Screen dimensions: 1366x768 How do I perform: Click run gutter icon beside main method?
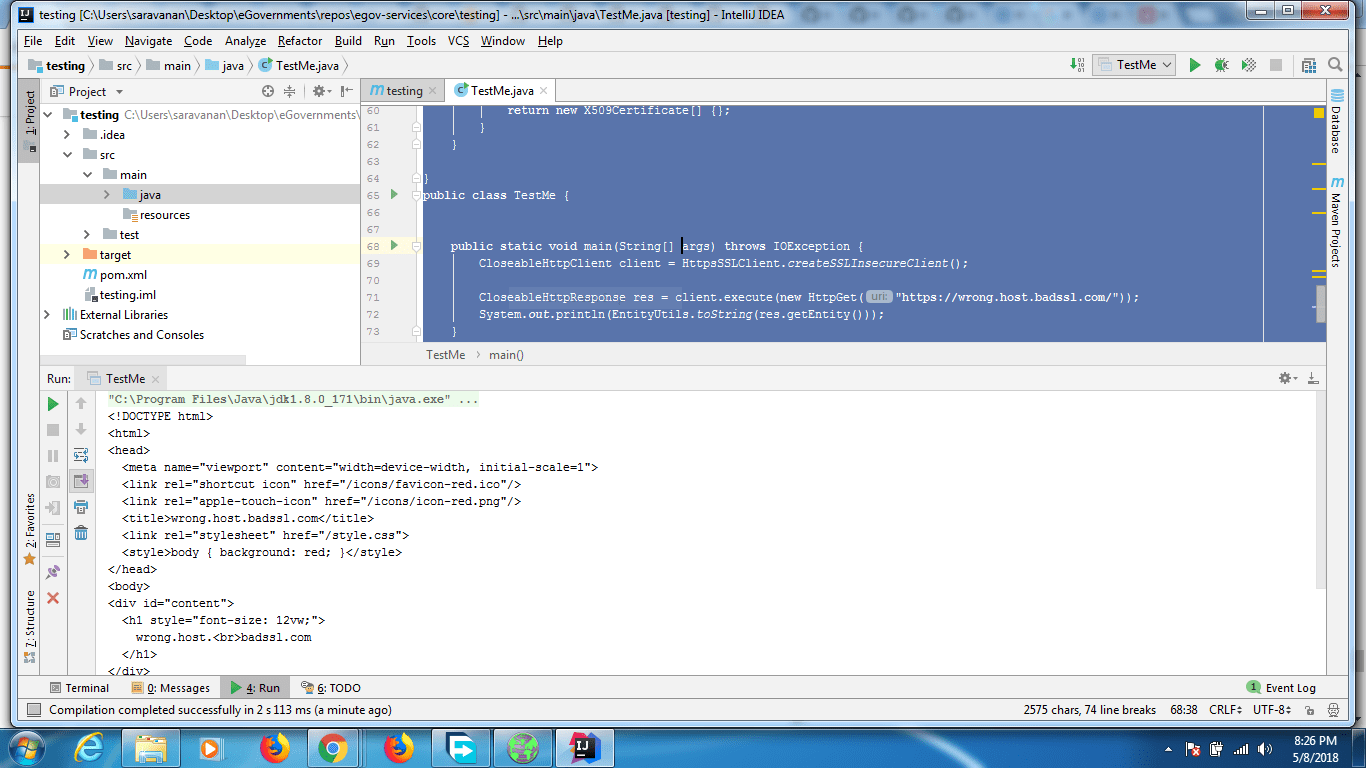click(394, 246)
